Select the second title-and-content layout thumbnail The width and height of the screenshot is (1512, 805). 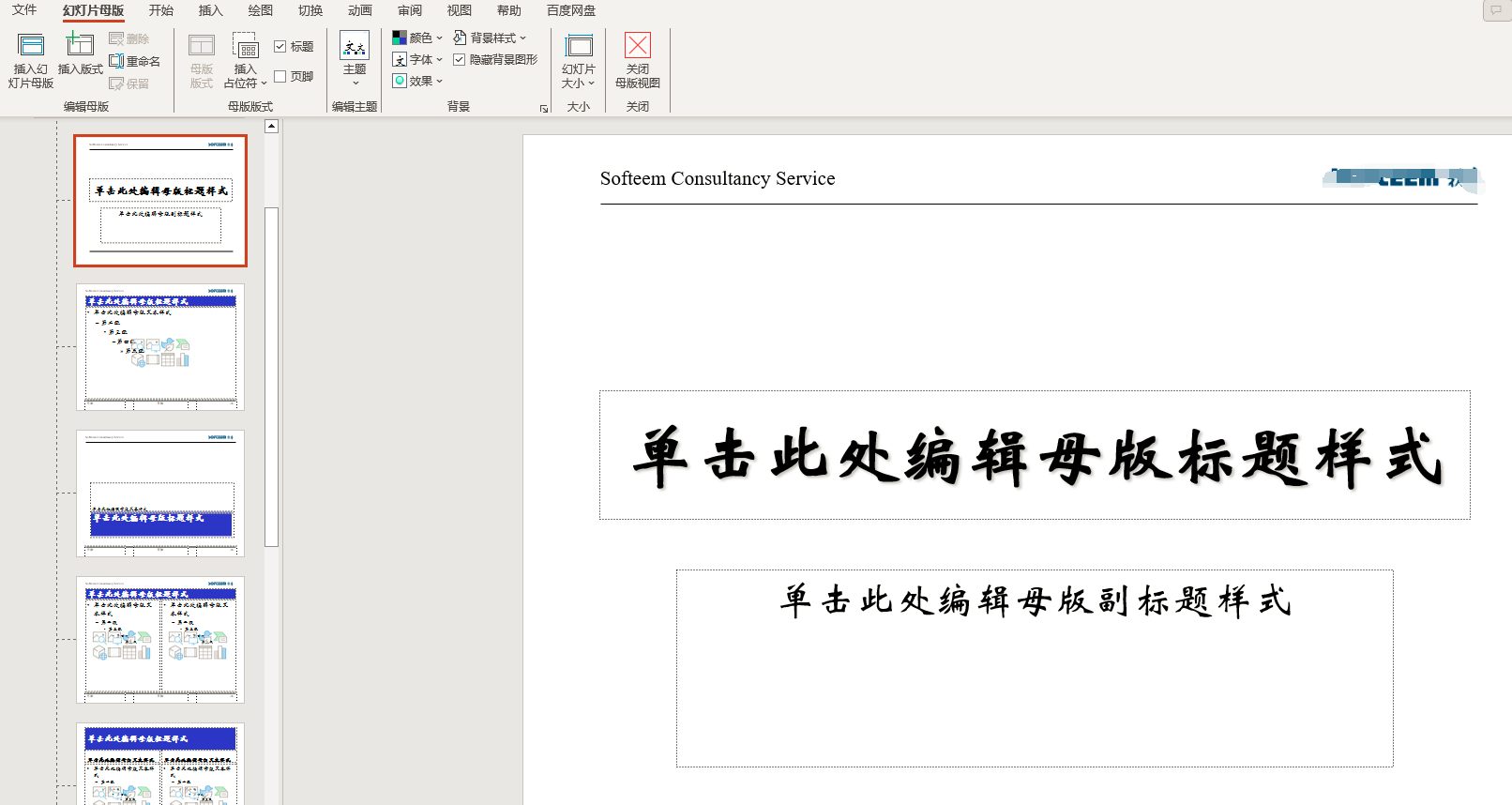coord(160,347)
